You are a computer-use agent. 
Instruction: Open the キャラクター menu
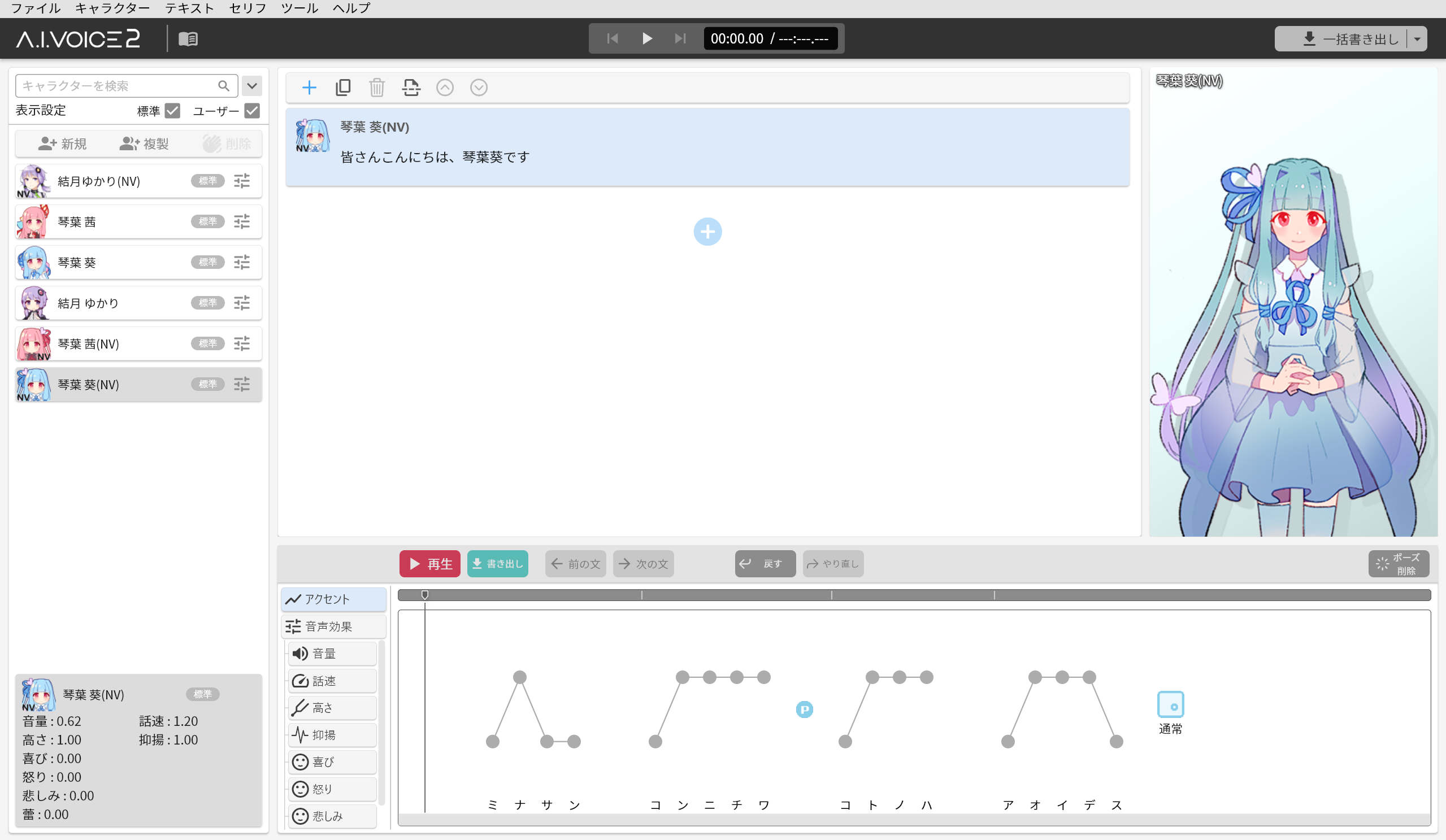tap(112, 8)
